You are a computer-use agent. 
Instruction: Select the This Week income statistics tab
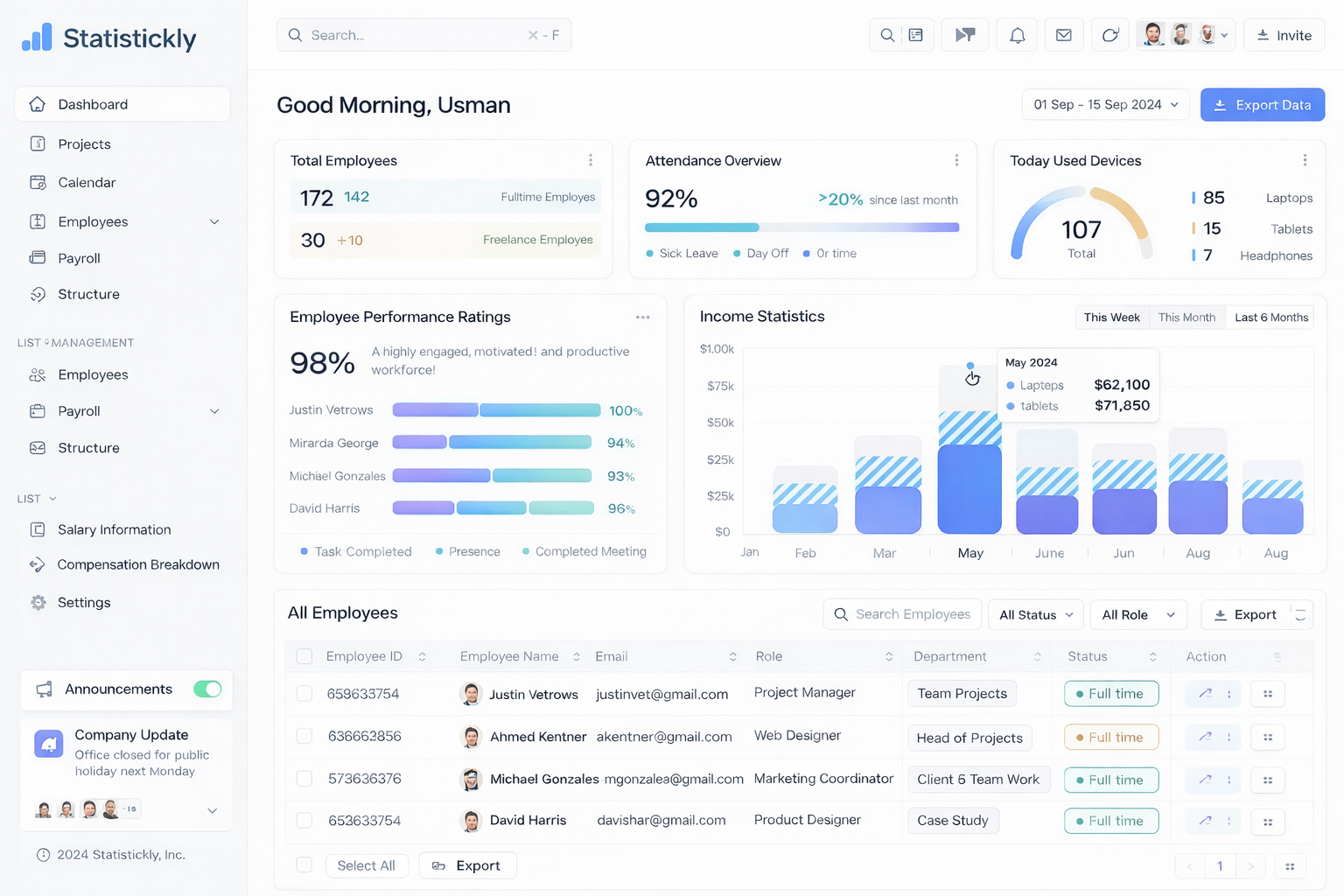pos(1111,317)
